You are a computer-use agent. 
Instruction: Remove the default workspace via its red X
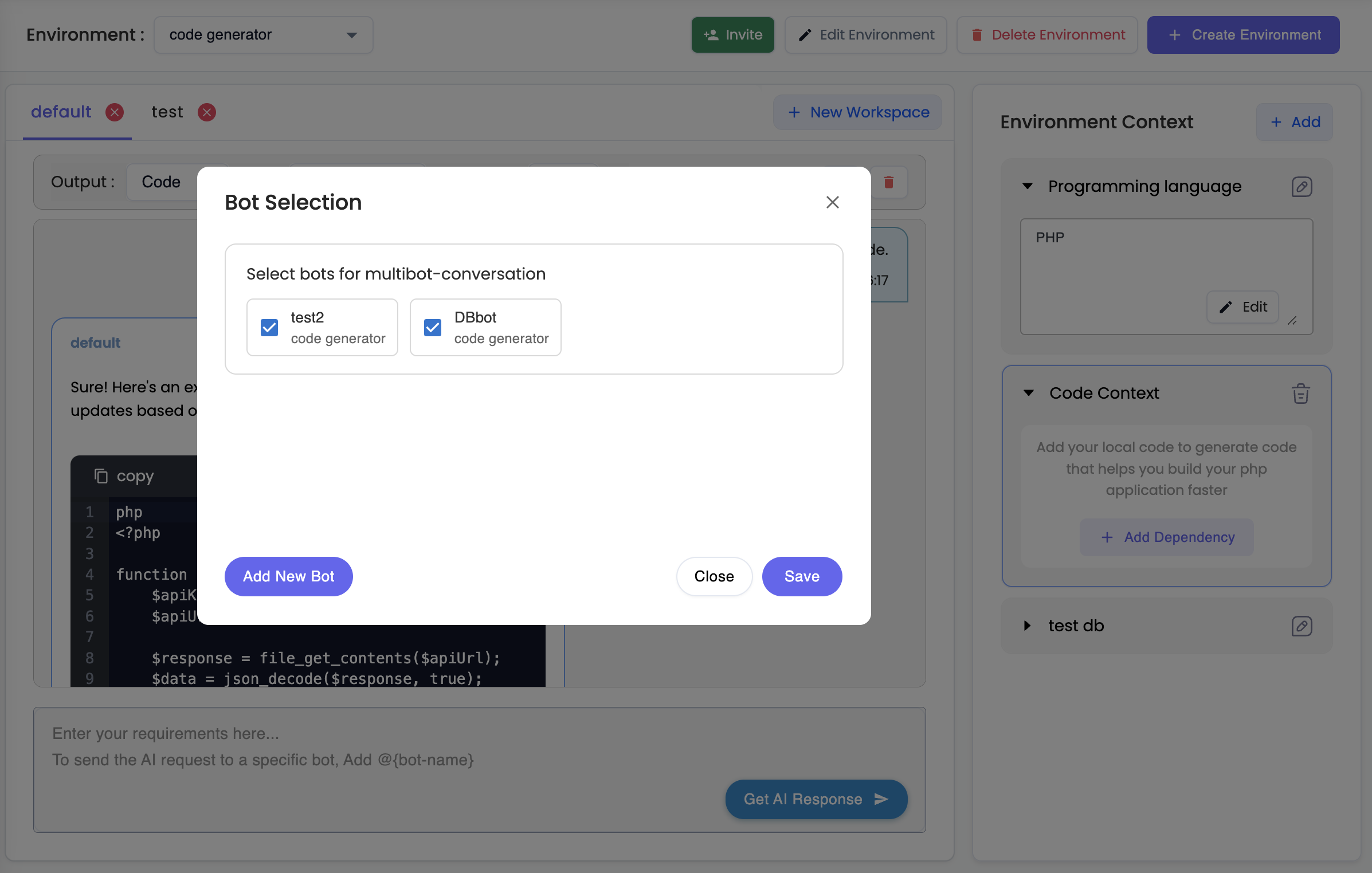click(x=115, y=112)
